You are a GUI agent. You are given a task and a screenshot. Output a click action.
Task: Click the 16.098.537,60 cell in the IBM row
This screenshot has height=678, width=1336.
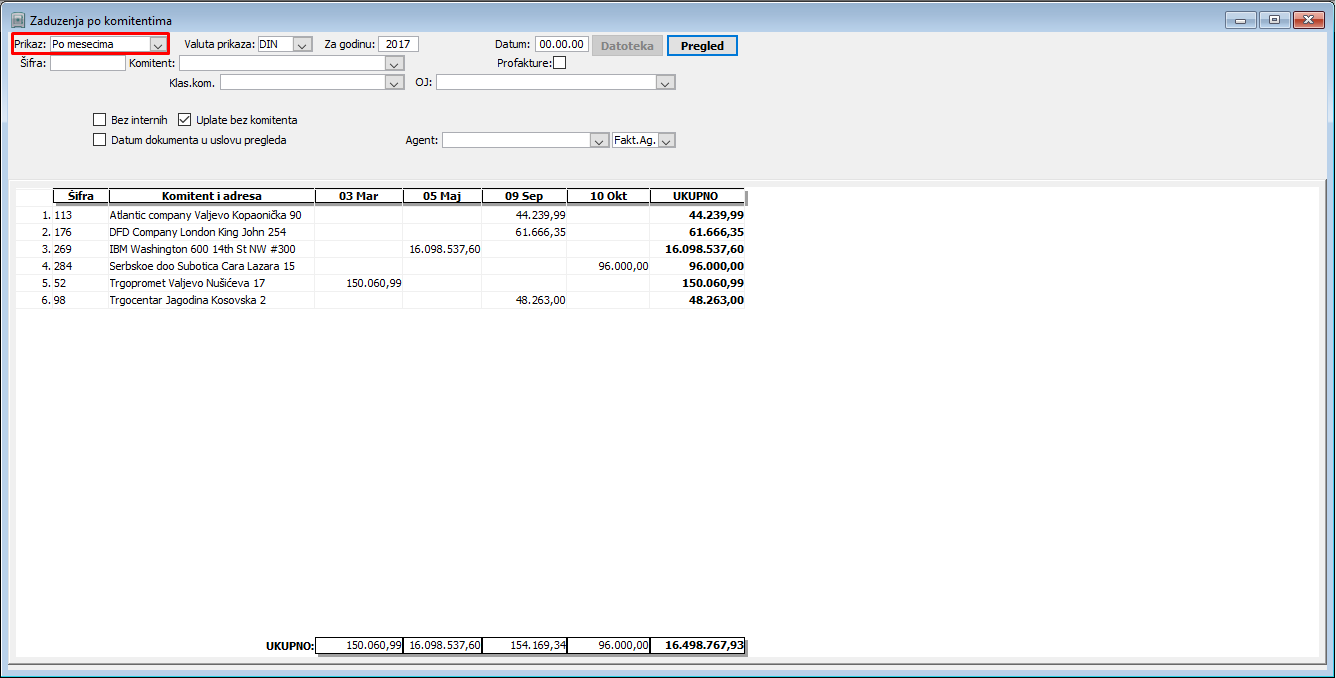point(444,249)
